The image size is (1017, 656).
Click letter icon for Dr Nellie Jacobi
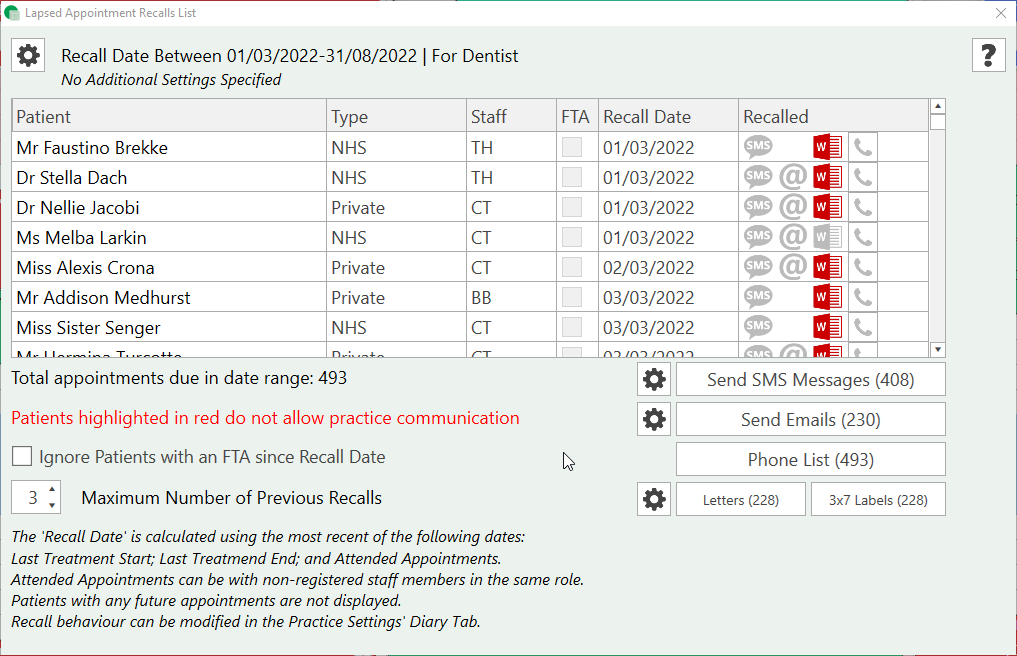[x=827, y=208]
